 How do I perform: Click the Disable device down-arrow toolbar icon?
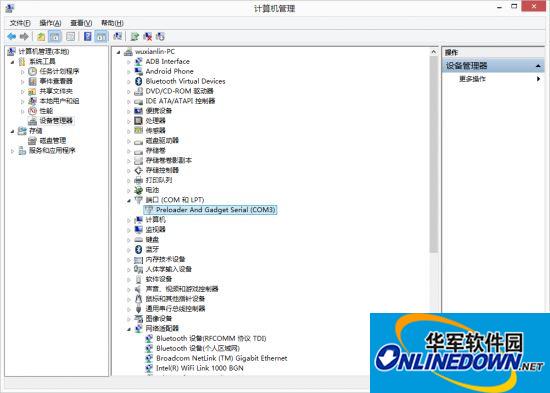click(x=160, y=36)
